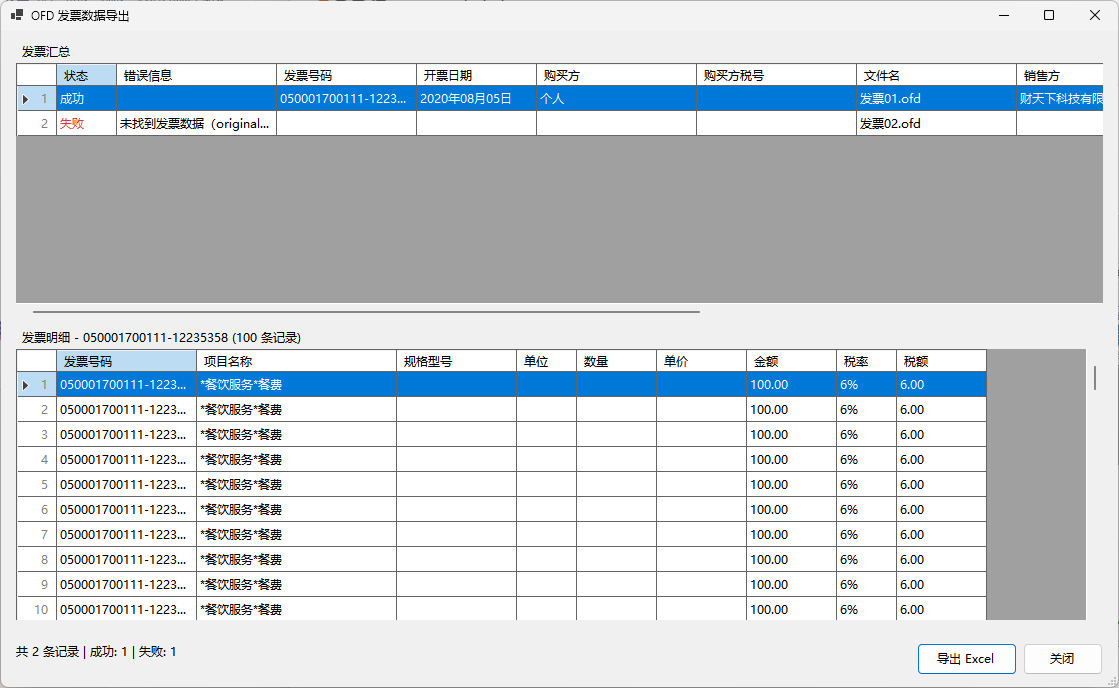The width and height of the screenshot is (1119, 688).
Task: Select the 发票02.ofd file name cell
Action: tap(936, 123)
